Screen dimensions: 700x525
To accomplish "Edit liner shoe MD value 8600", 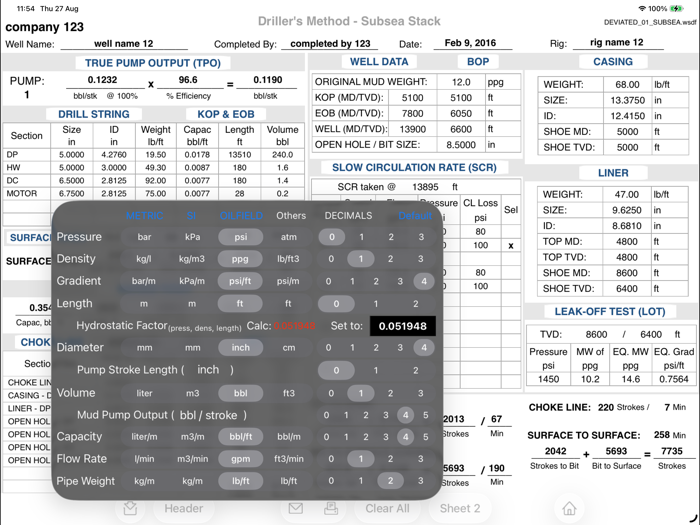I will click(626, 273).
